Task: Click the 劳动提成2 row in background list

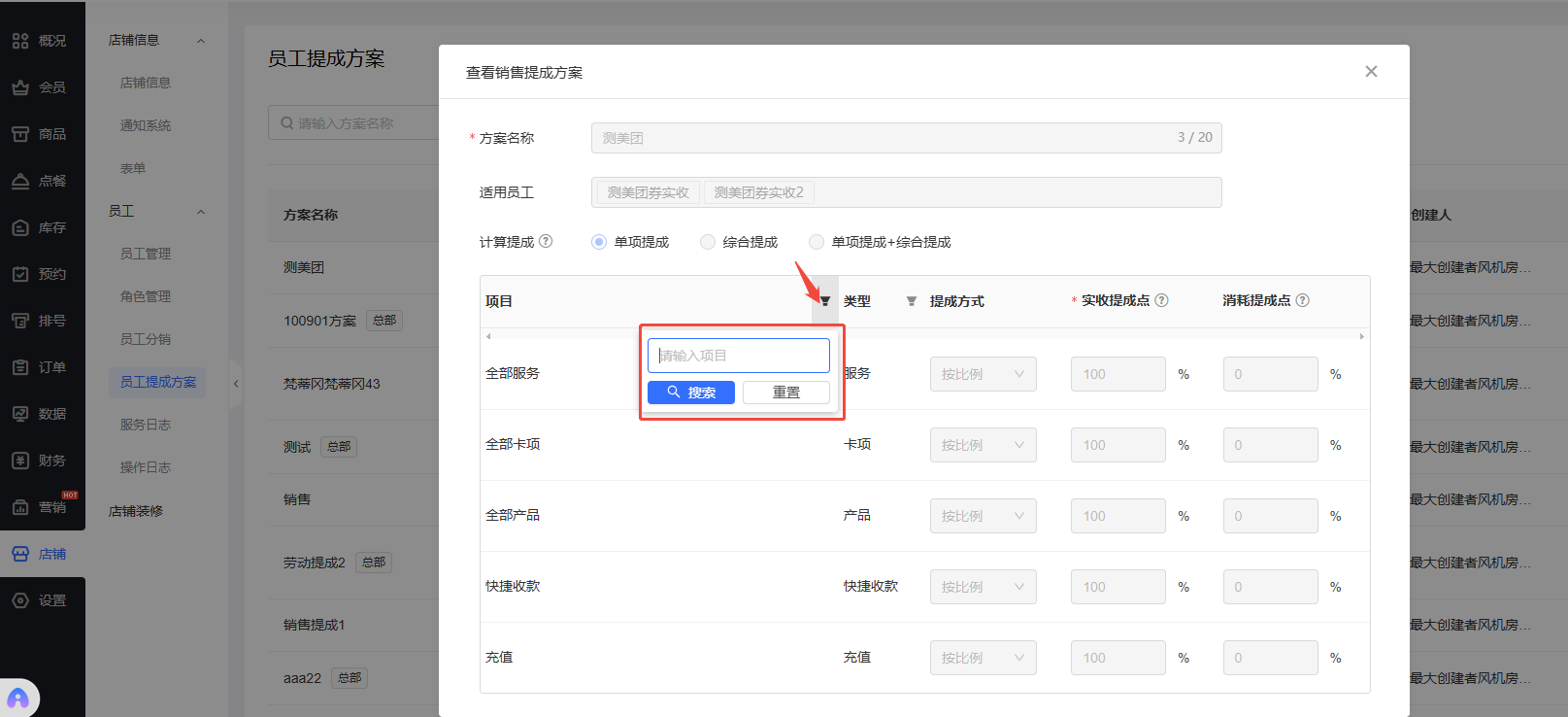Action: tap(315, 563)
